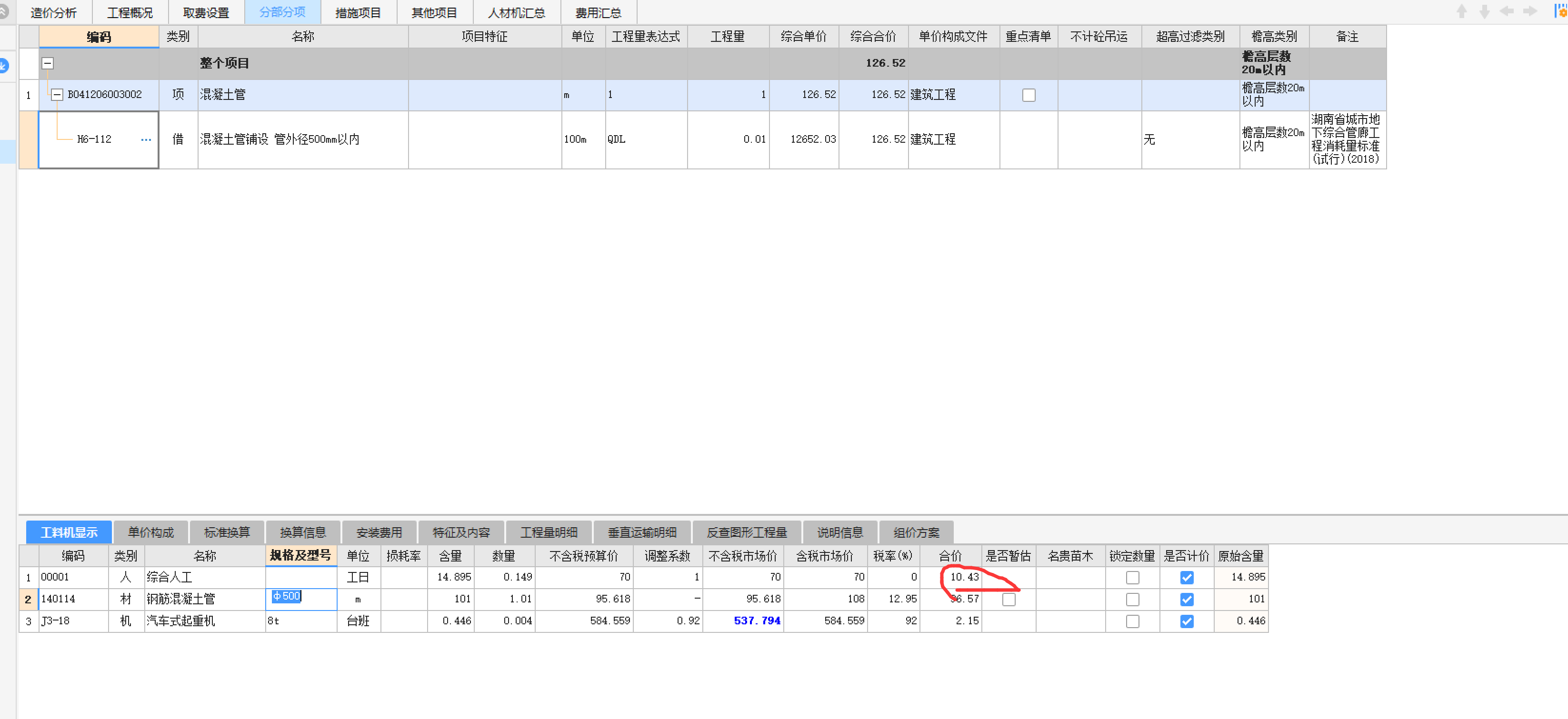Click the 无 cell under 超高过滤类别
Screen dimensions: 1568x719
[x=1190, y=139]
